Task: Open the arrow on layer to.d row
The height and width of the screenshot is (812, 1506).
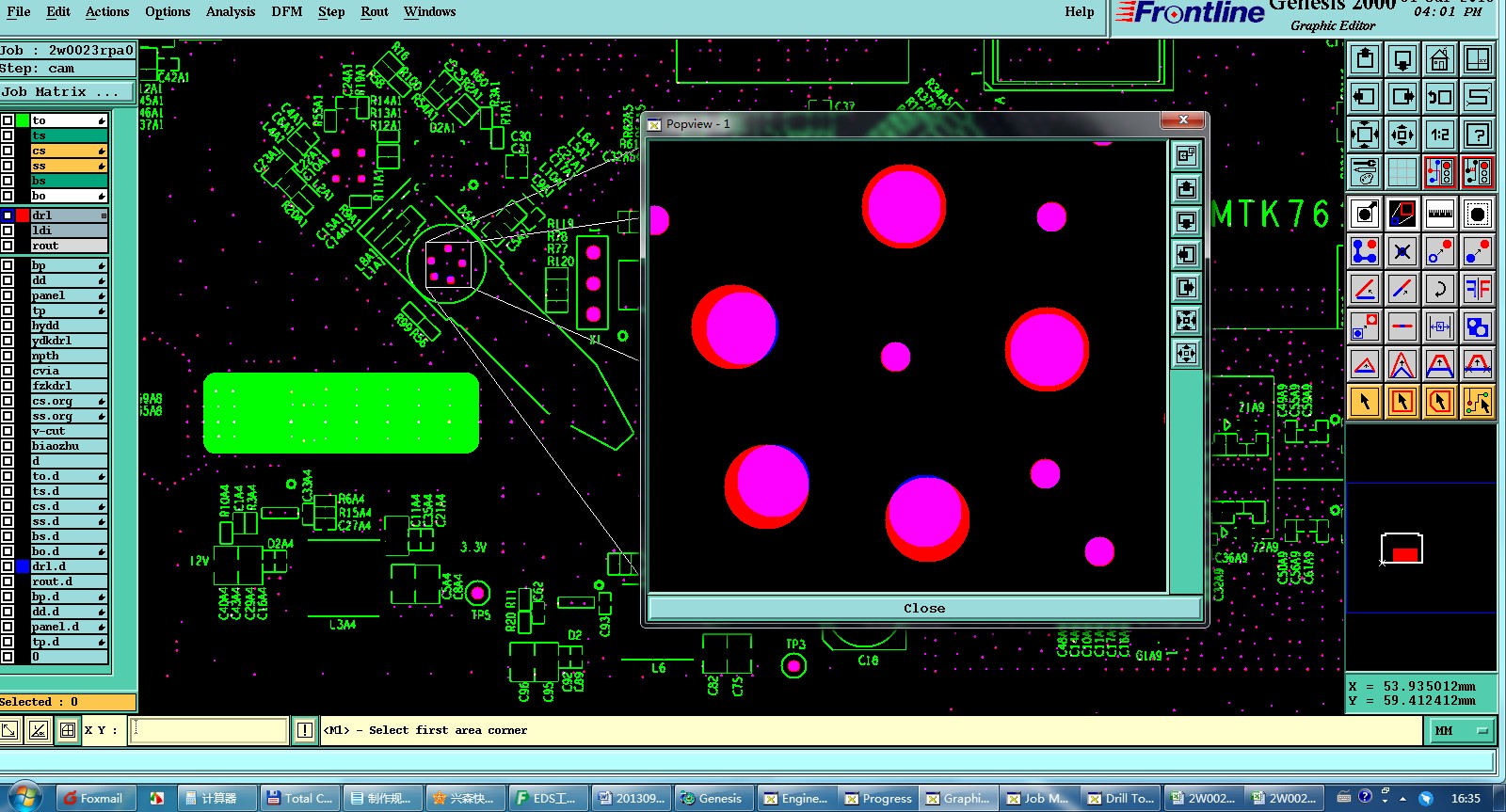Action: 102,476
